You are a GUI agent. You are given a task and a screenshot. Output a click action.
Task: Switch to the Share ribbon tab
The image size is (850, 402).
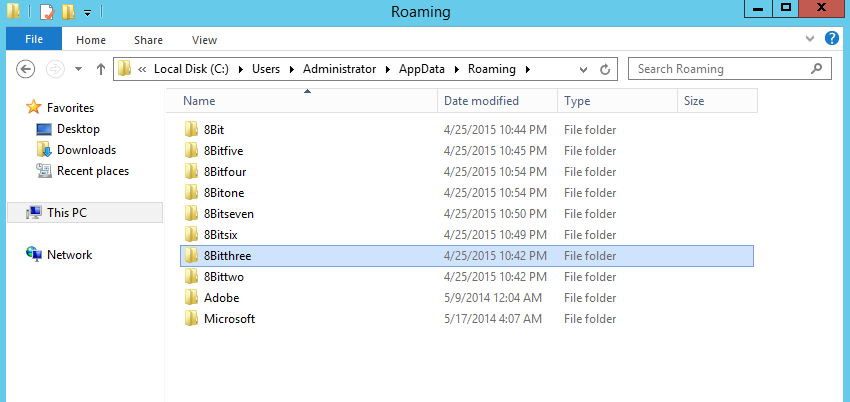[x=149, y=40]
